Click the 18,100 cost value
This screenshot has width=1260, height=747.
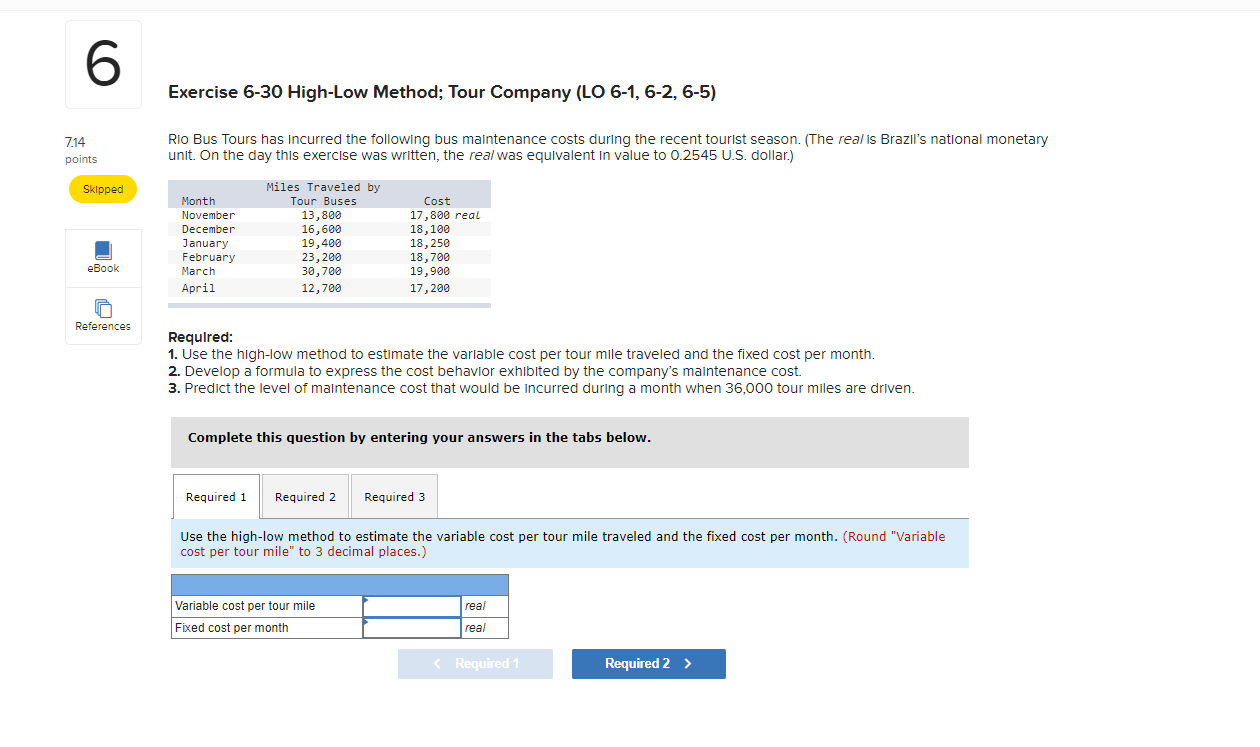click(x=430, y=229)
